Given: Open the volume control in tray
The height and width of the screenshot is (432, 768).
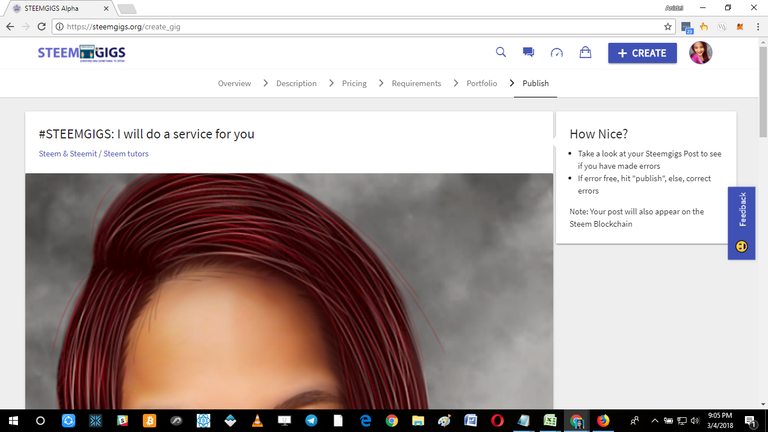Looking at the screenshot, I should pyautogui.click(x=695, y=421).
